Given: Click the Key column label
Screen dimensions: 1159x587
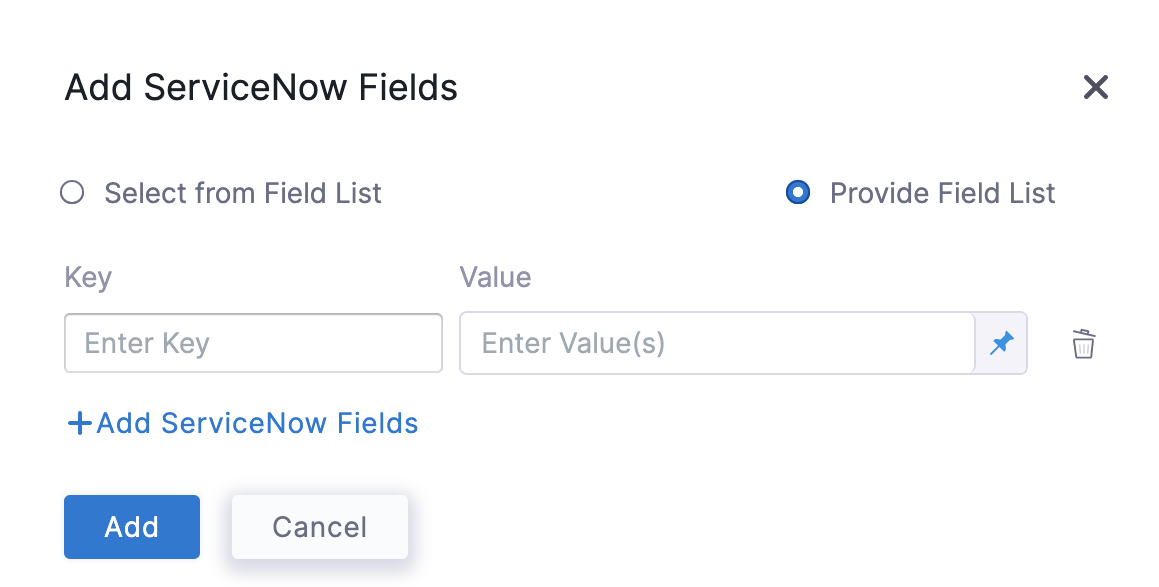Looking at the screenshot, I should 88,277.
